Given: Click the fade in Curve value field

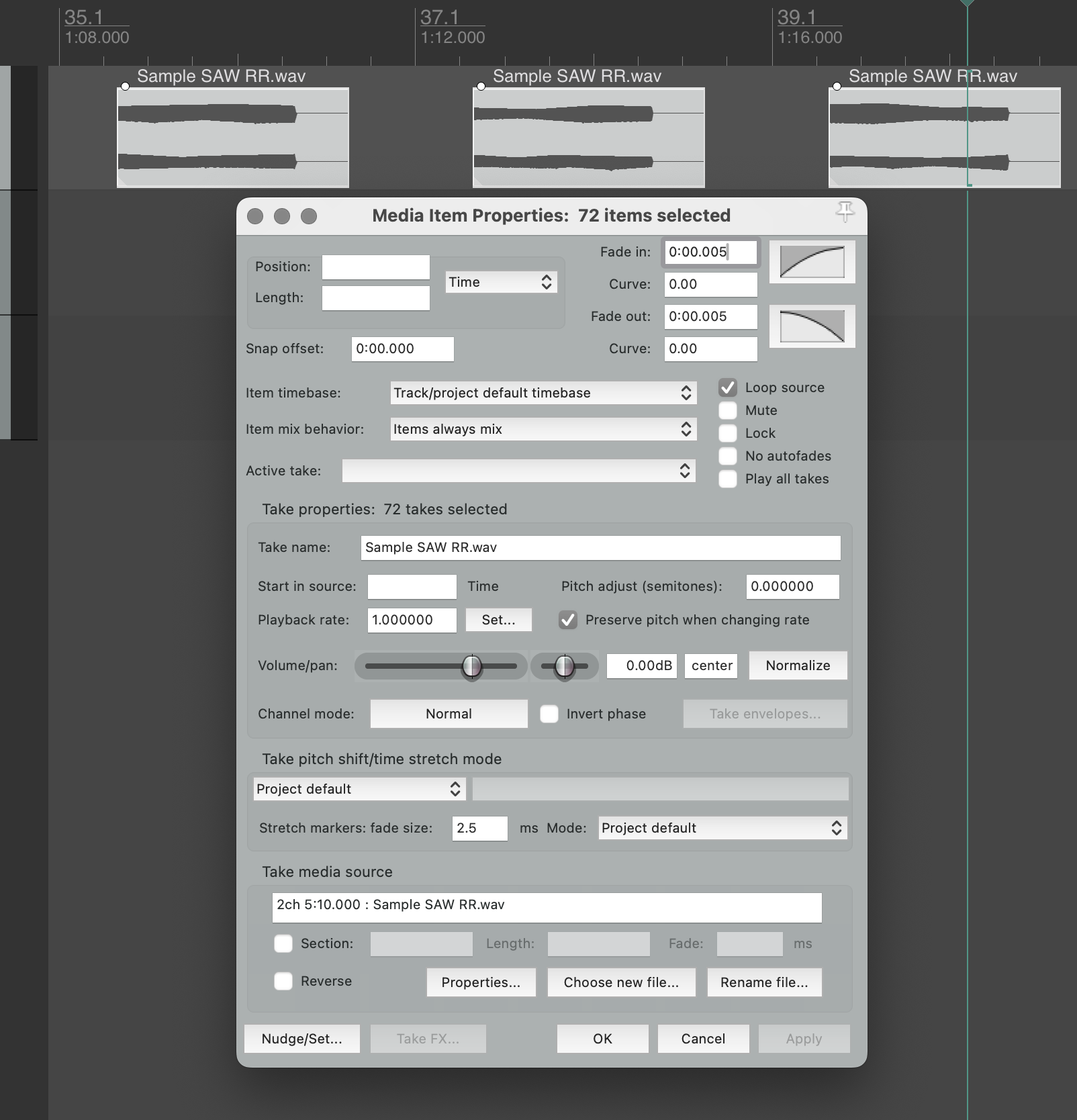Looking at the screenshot, I should 710,284.
